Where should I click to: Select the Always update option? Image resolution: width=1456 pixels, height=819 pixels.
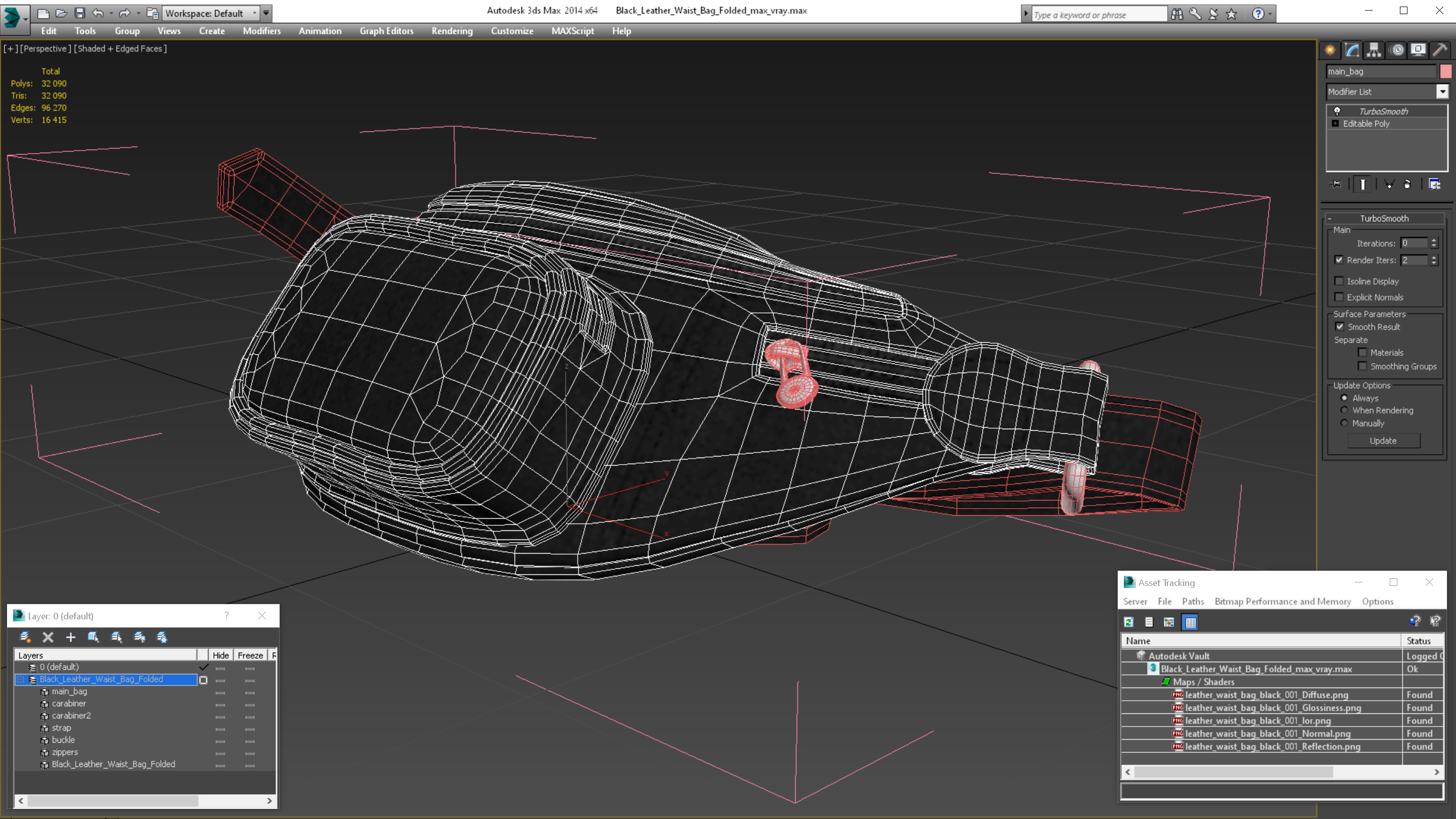click(1345, 398)
